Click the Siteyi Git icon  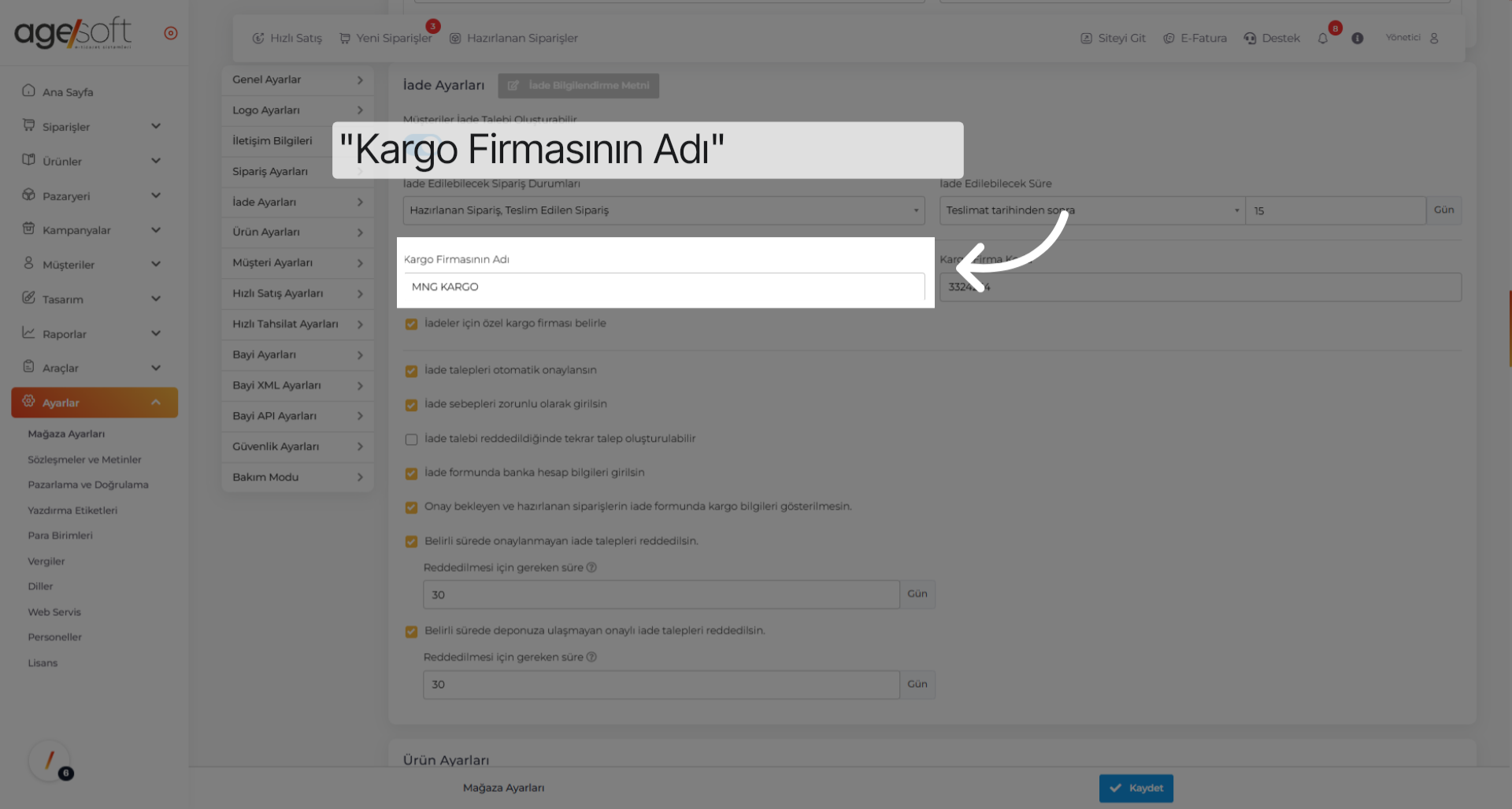click(x=1087, y=38)
